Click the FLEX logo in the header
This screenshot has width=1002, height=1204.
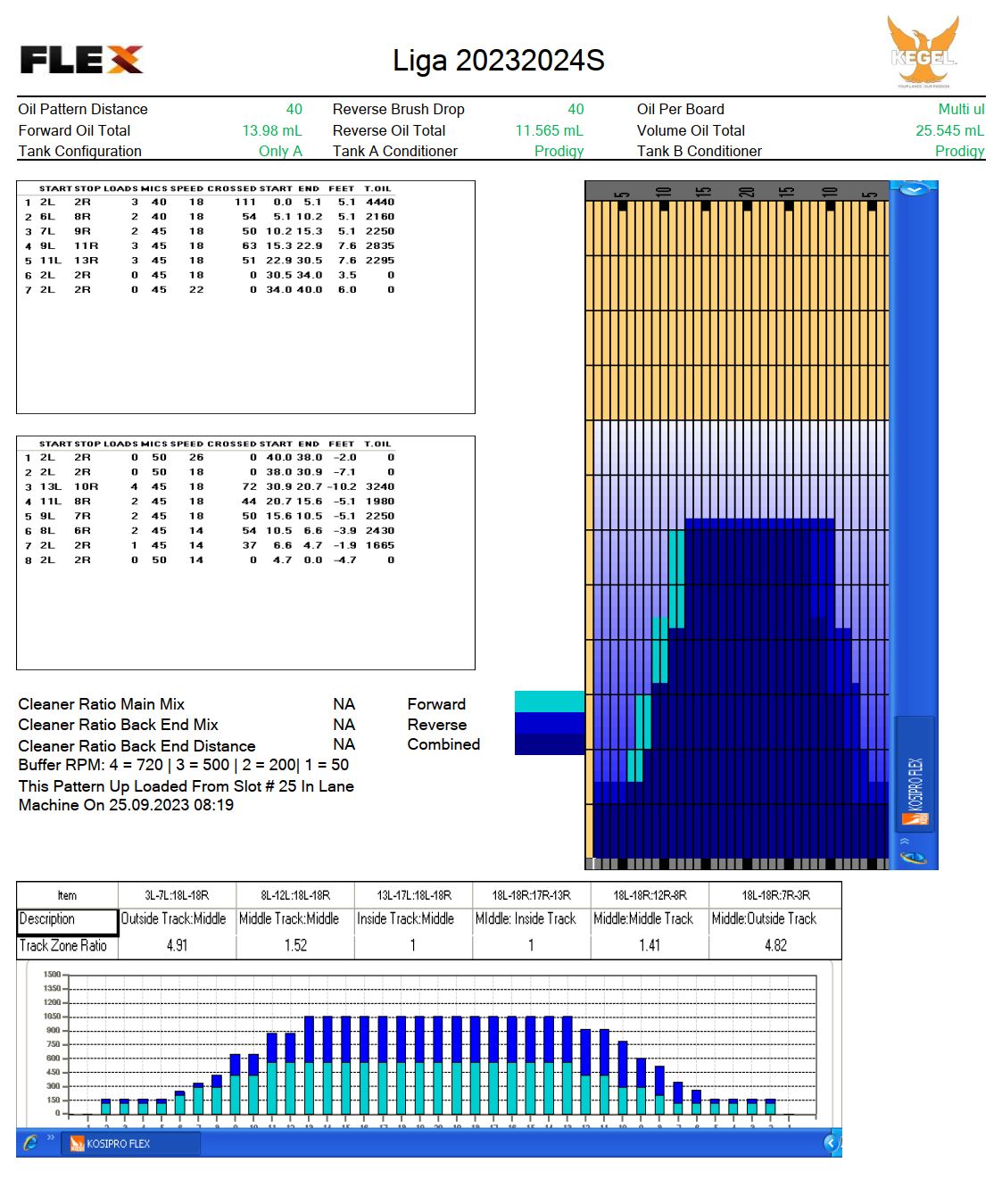(x=81, y=60)
